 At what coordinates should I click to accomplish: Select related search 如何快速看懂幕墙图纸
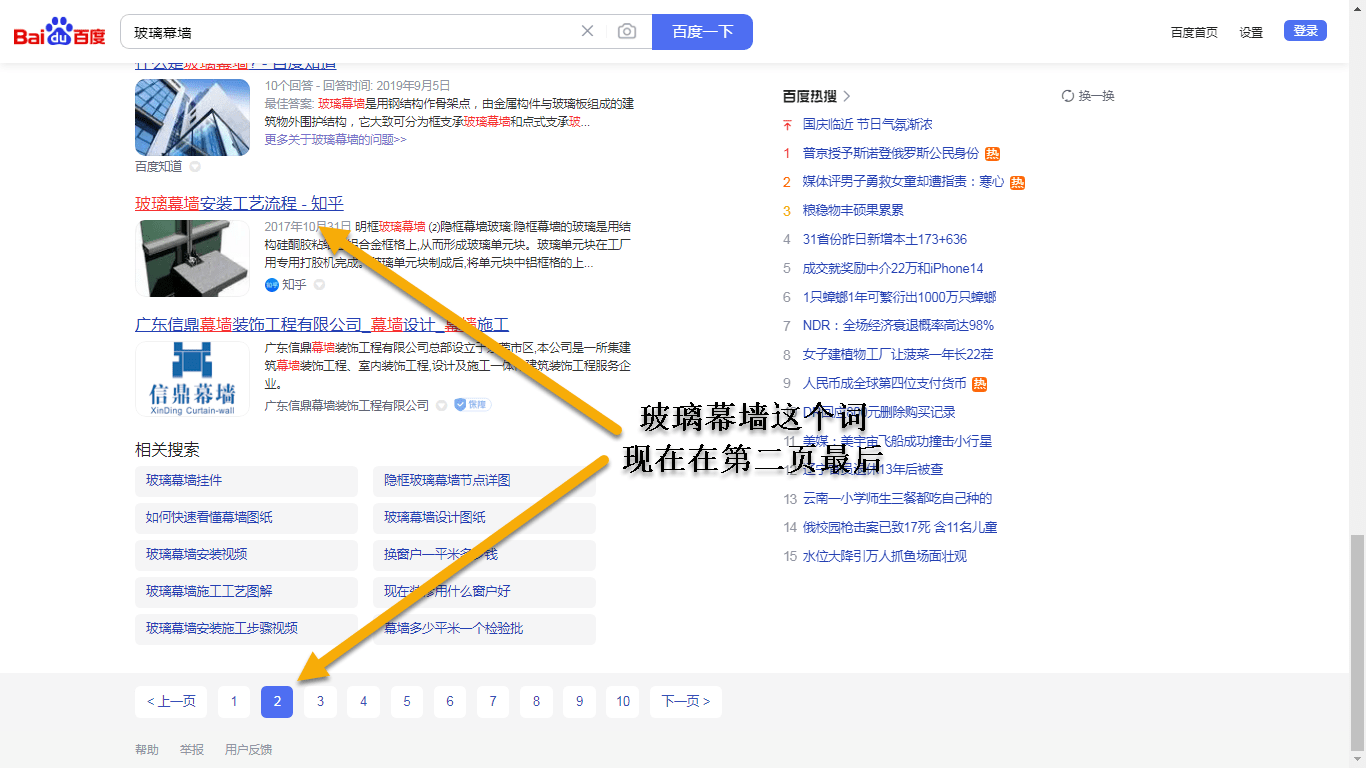point(246,518)
